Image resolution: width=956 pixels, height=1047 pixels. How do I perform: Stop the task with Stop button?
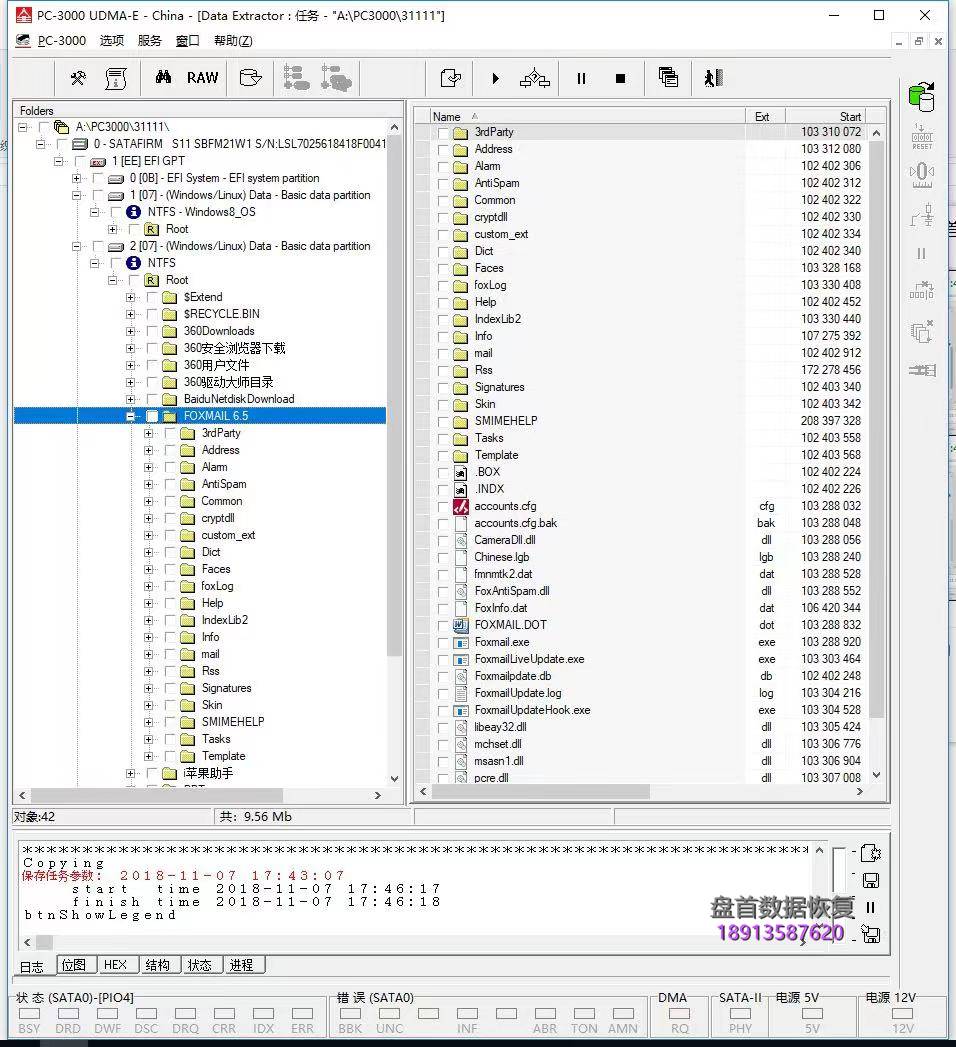[x=620, y=79]
